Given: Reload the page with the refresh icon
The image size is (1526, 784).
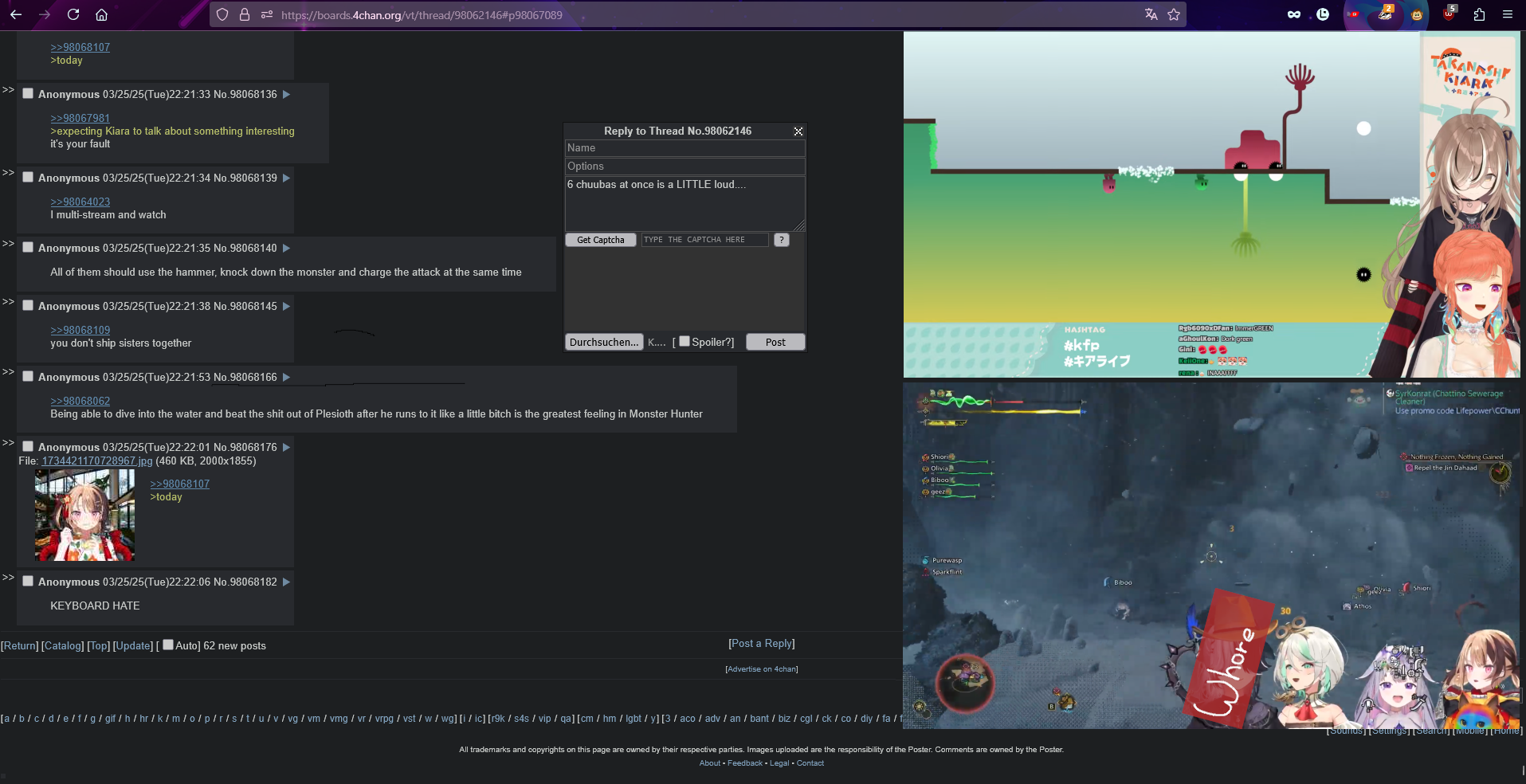Looking at the screenshot, I should click(x=73, y=14).
